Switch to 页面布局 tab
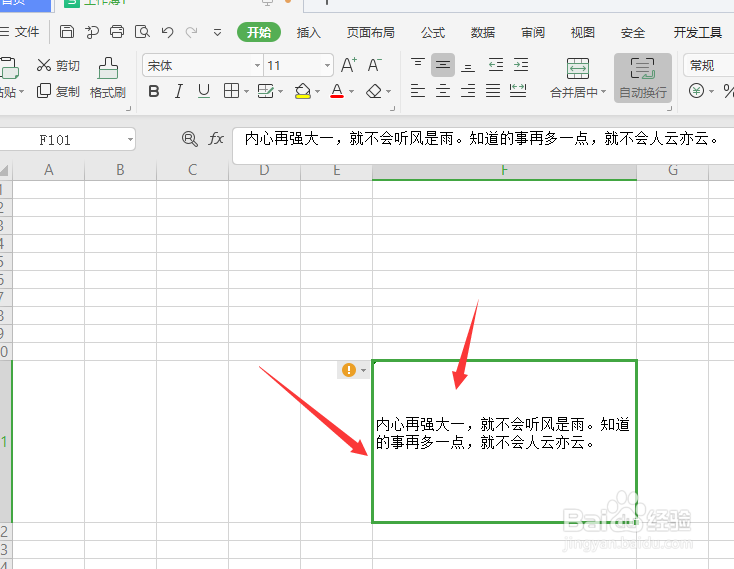Image resolution: width=734 pixels, height=569 pixels. pyautogui.click(x=371, y=32)
